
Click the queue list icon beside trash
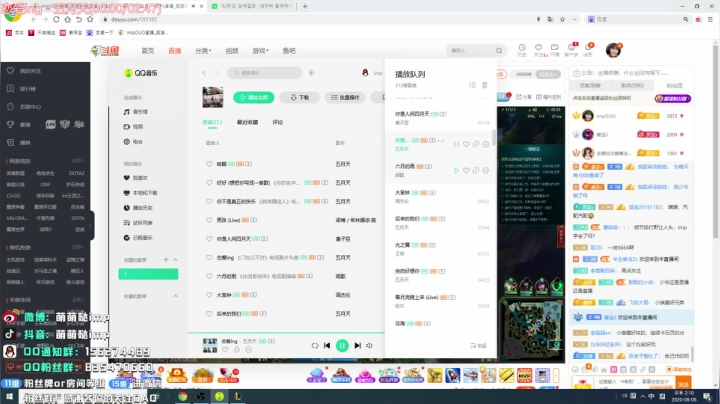pos(472,85)
